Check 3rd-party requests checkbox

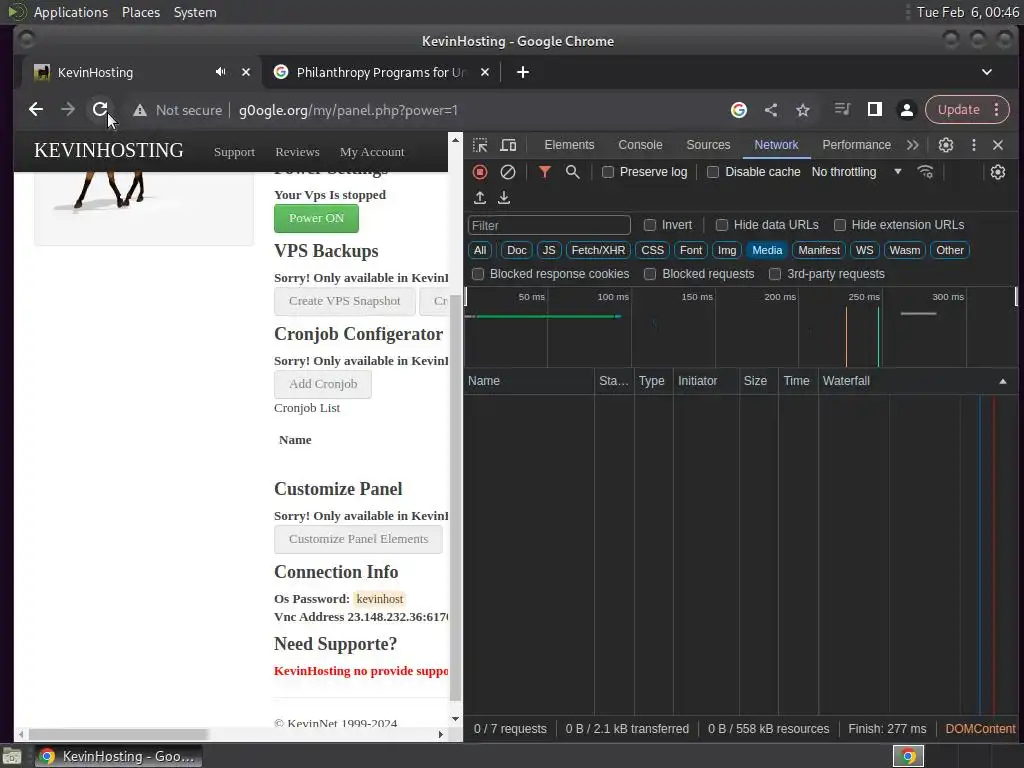[x=775, y=274]
